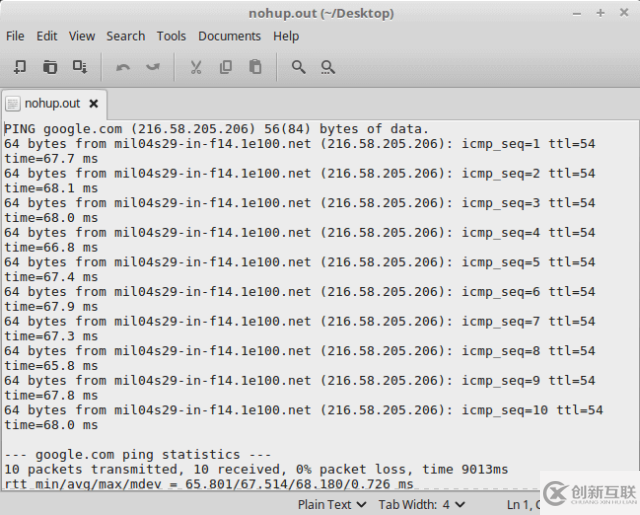The width and height of the screenshot is (640, 515).
Task: Click the 'google.com ping statistics' line
Action: (x=138, y=455)
